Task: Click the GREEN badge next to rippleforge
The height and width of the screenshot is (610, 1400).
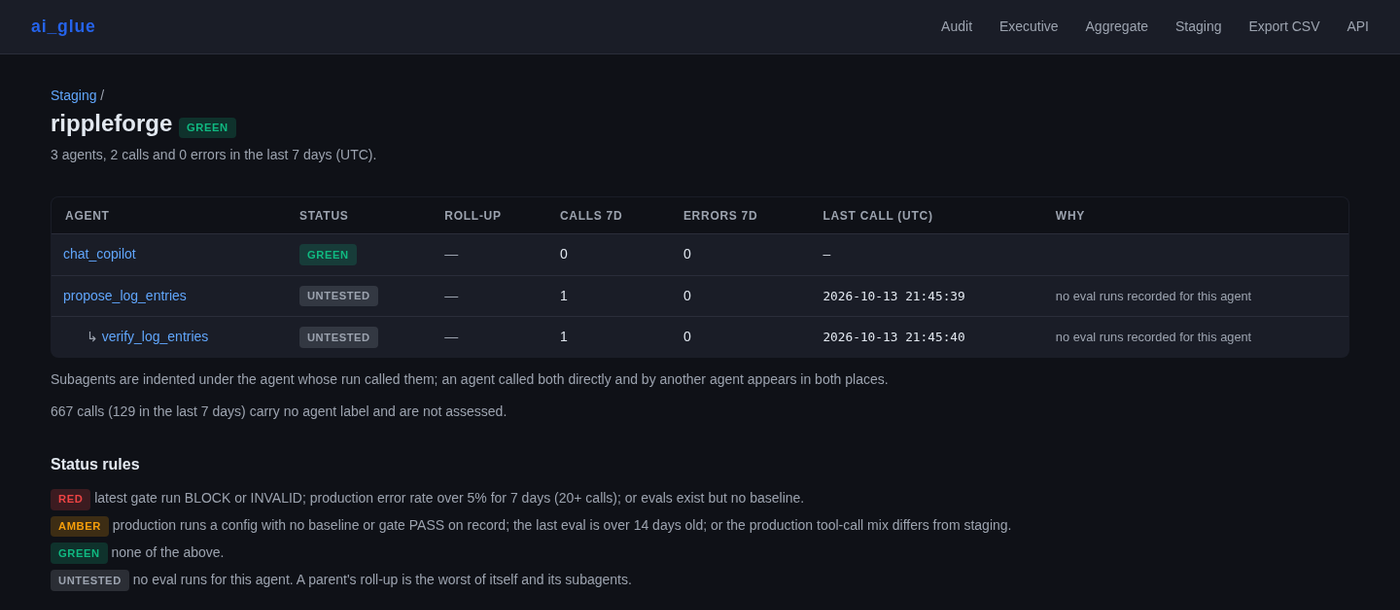Action: click(x=207, y=128)
